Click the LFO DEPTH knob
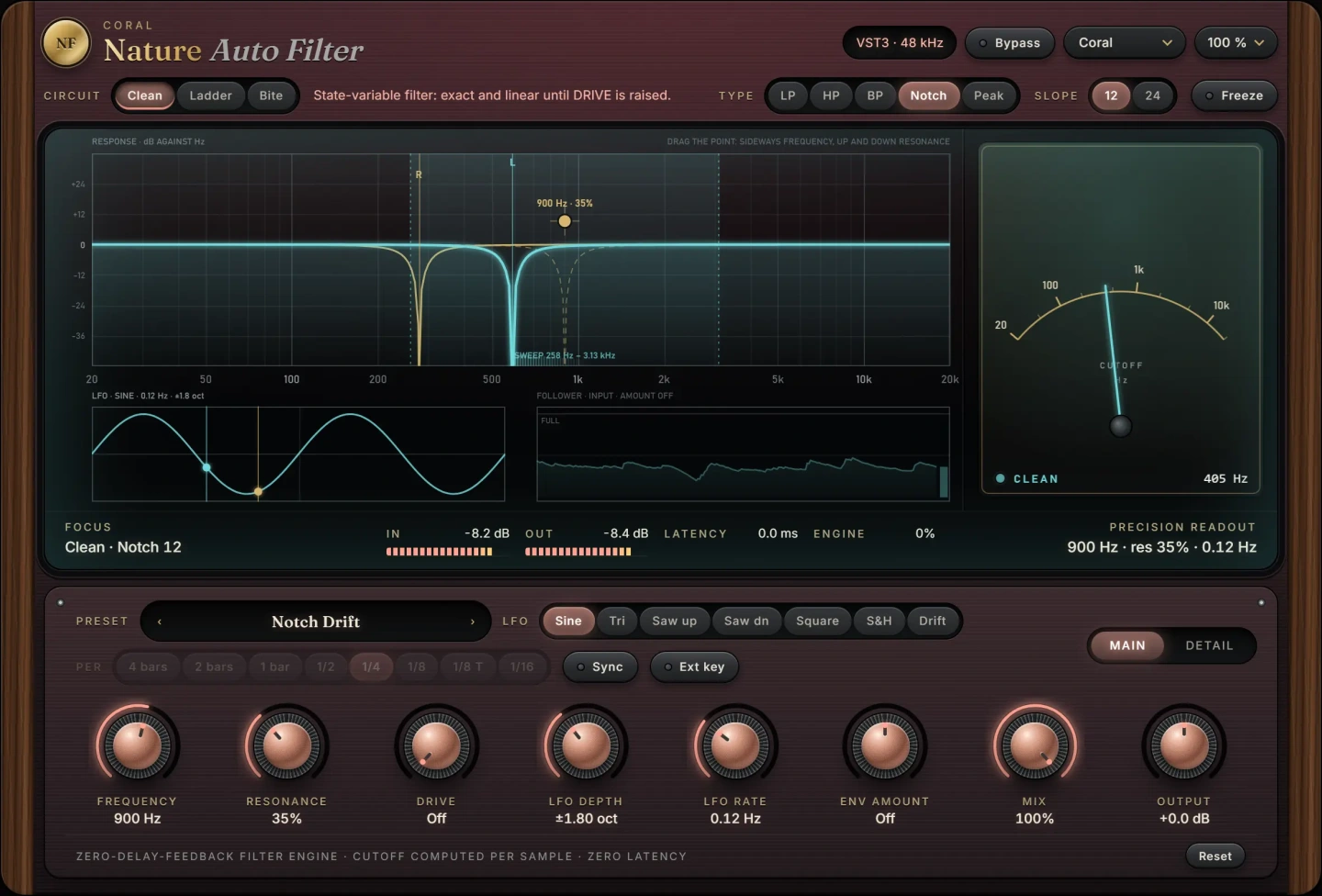This screenshot has width=1322, height=896. pos(586,745)
